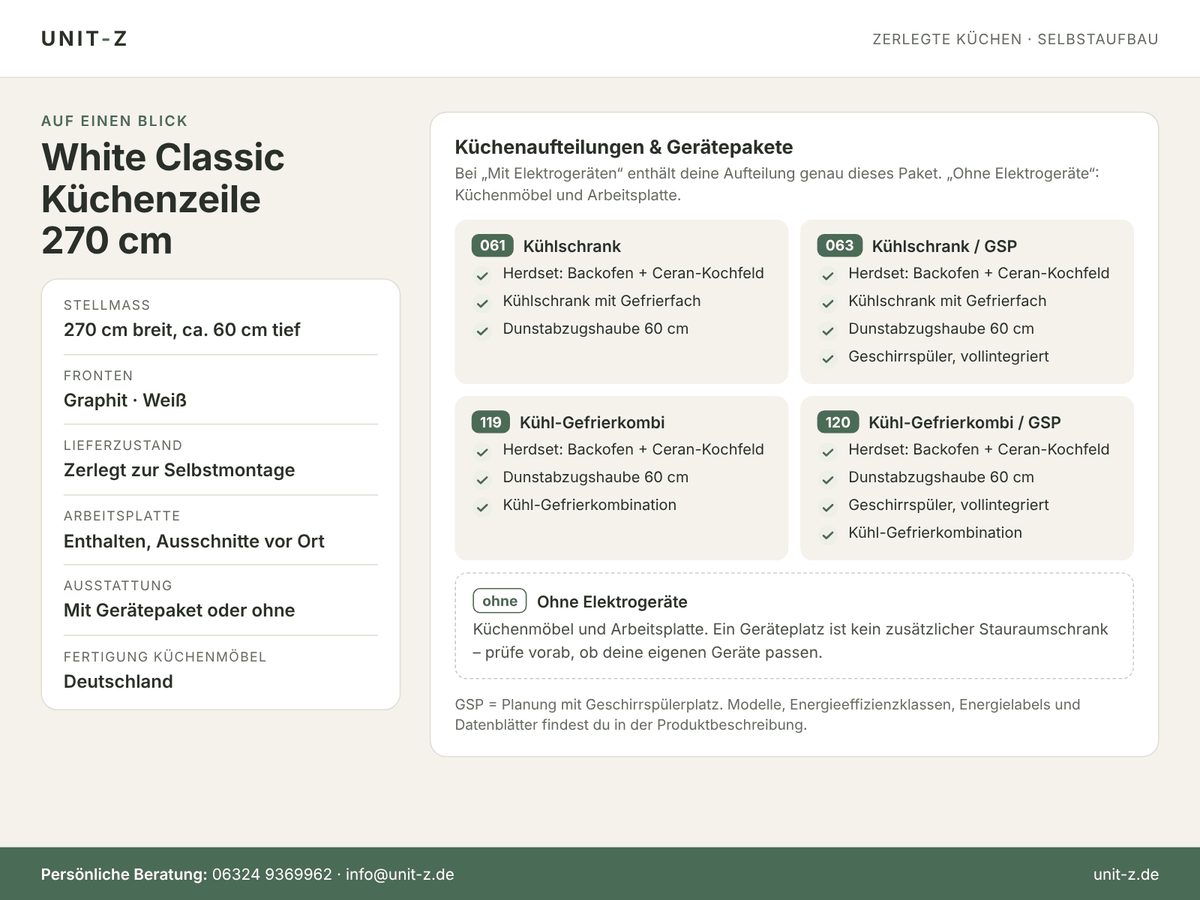Image resolution: width=1200 pixels, height=900 pixels.
Task: Select the Kühl-Gefrierkombi heading in card 119
Action: coord(592,422)
